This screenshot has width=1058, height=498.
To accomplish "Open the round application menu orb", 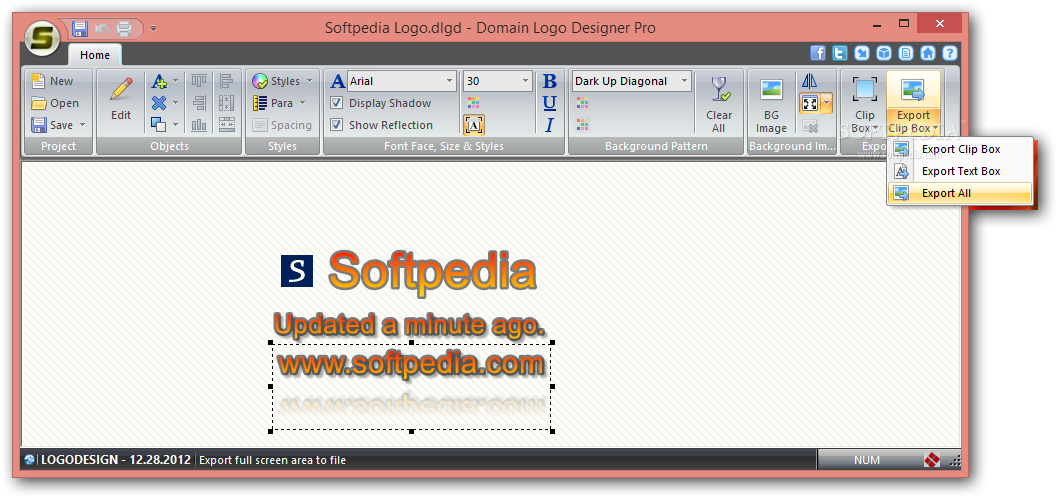I will click(x=43, y=37).
